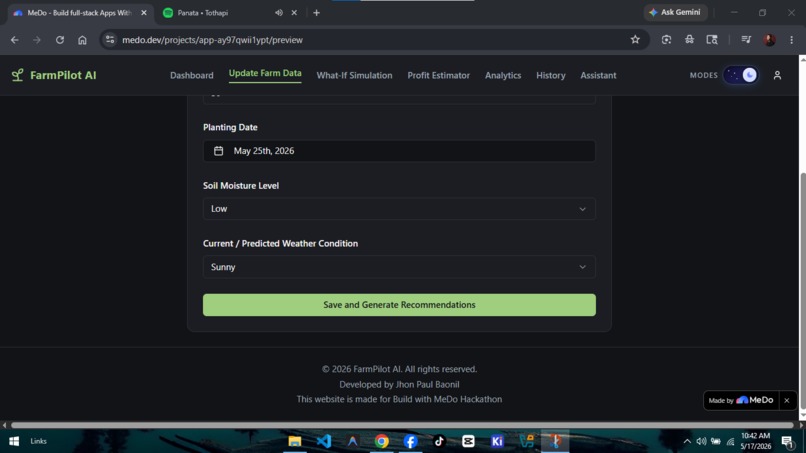This screenshot has width=806, height=453.
Task: Open the volume icon in system tray
Action: [x=701, y=441]
